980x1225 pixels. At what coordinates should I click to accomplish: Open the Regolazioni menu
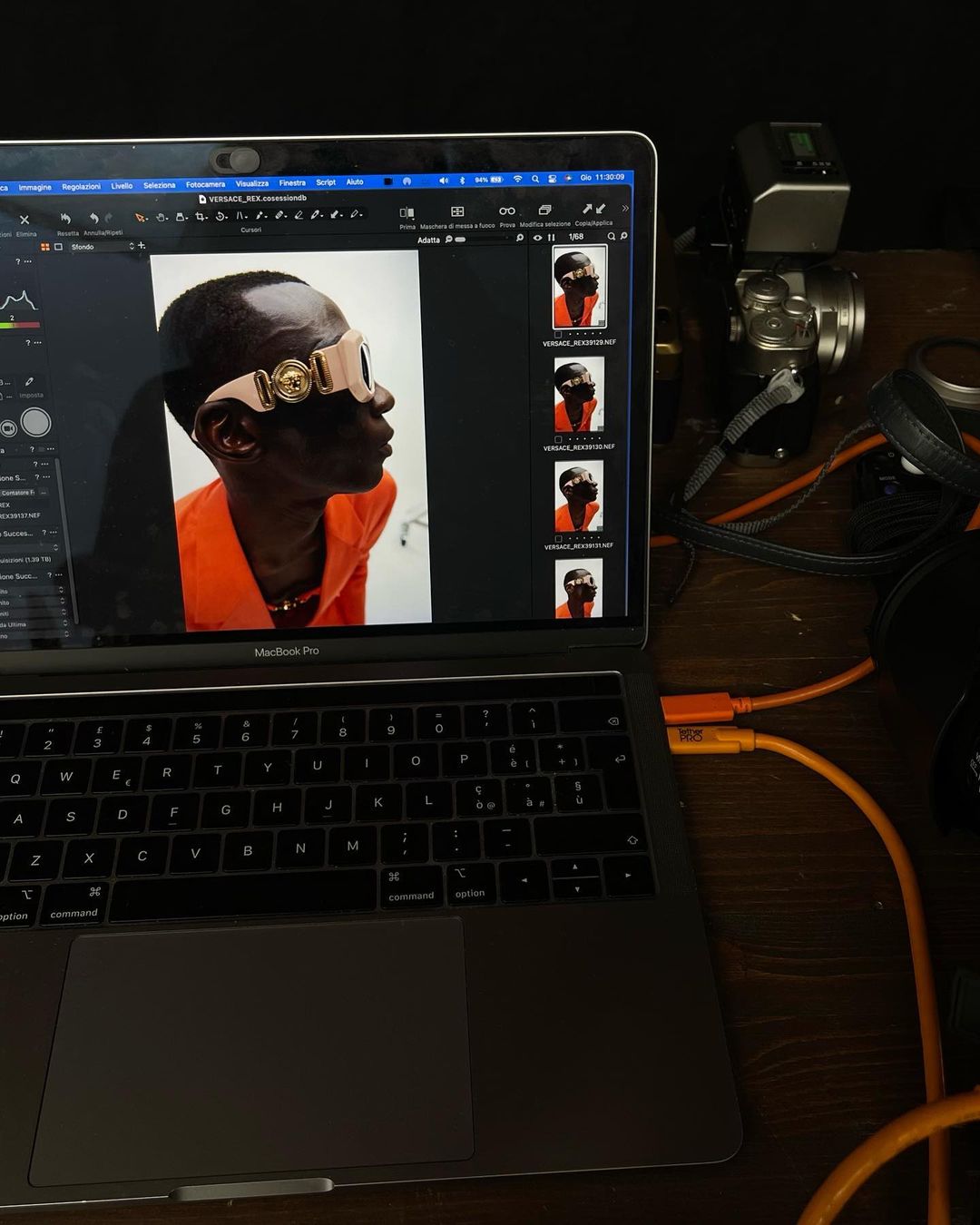click(81, 187)
